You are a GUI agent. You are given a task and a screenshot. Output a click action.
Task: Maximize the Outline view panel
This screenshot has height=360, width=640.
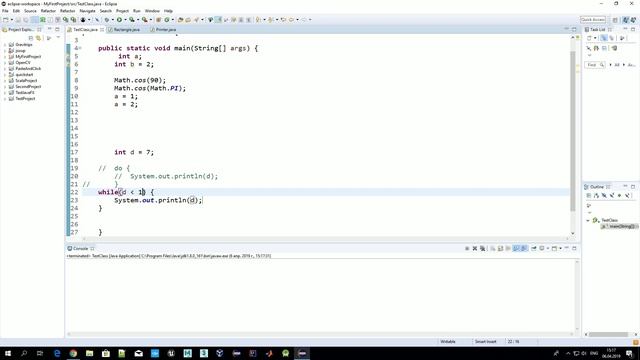[633, 187]
